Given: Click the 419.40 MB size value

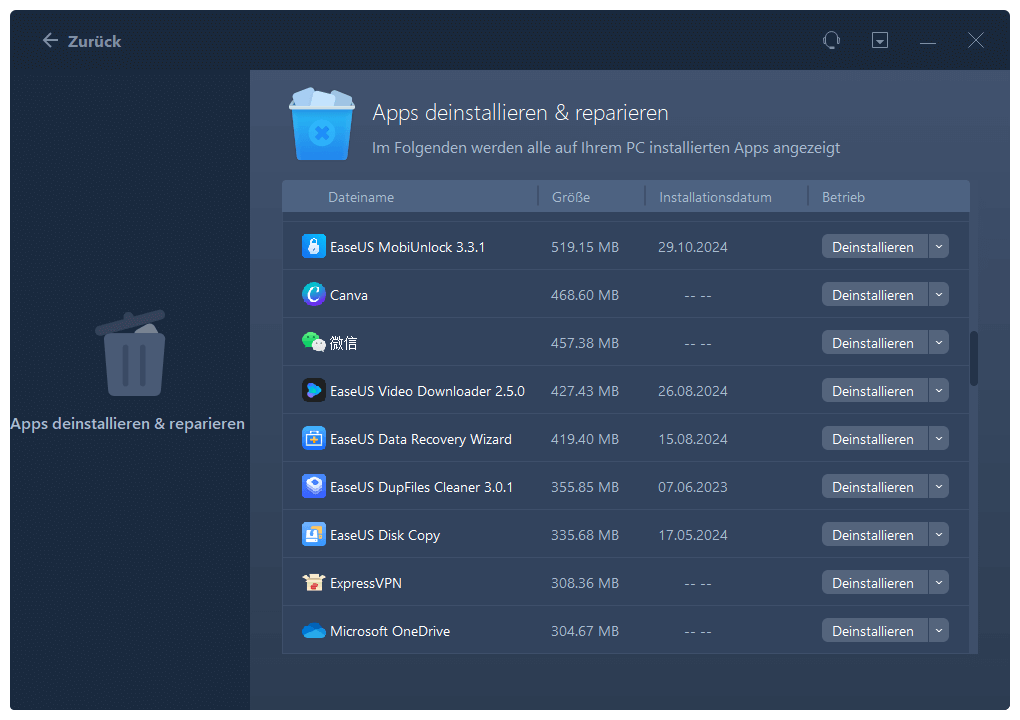Looking at the screenshot, I should point(585,439).
